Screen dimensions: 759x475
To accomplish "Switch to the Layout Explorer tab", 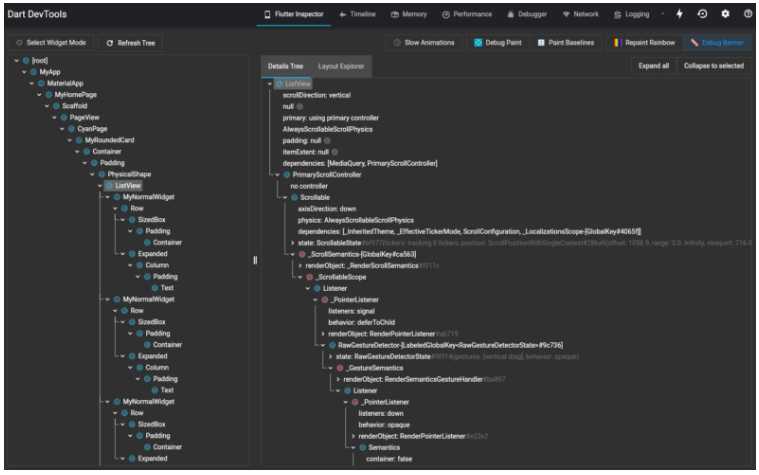I will coord(341,66).
